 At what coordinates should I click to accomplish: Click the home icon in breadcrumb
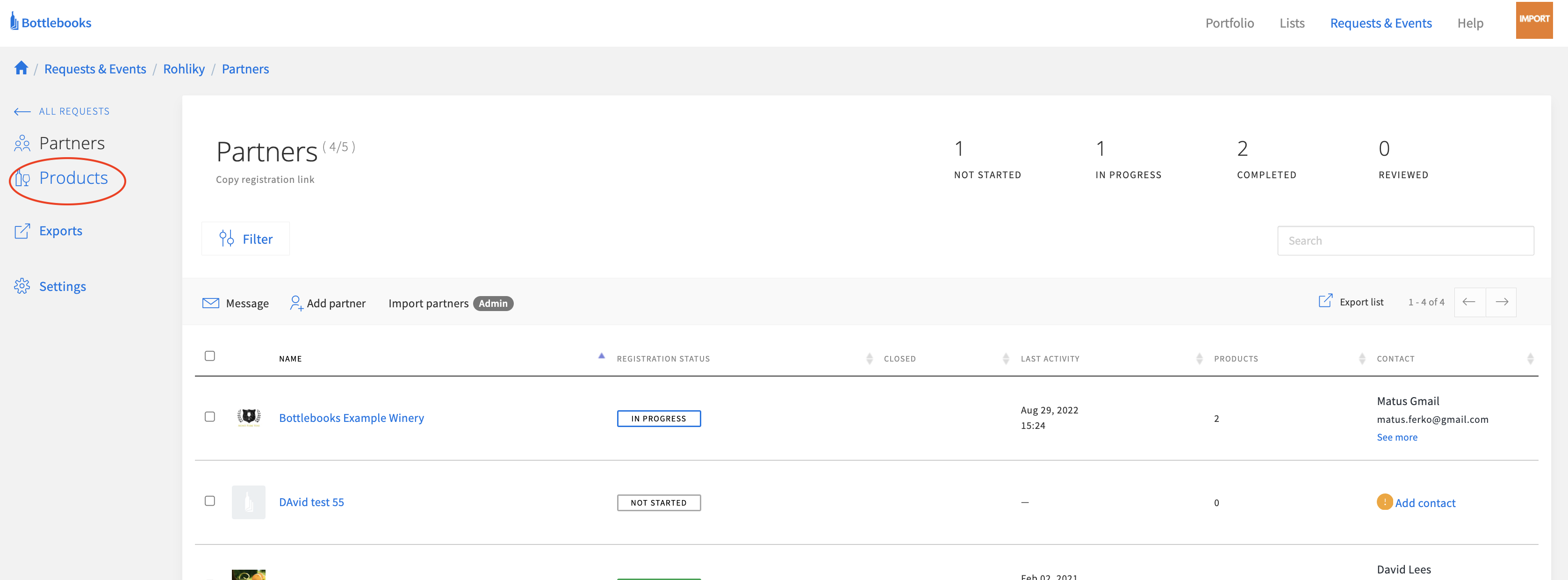coord(22,68)
